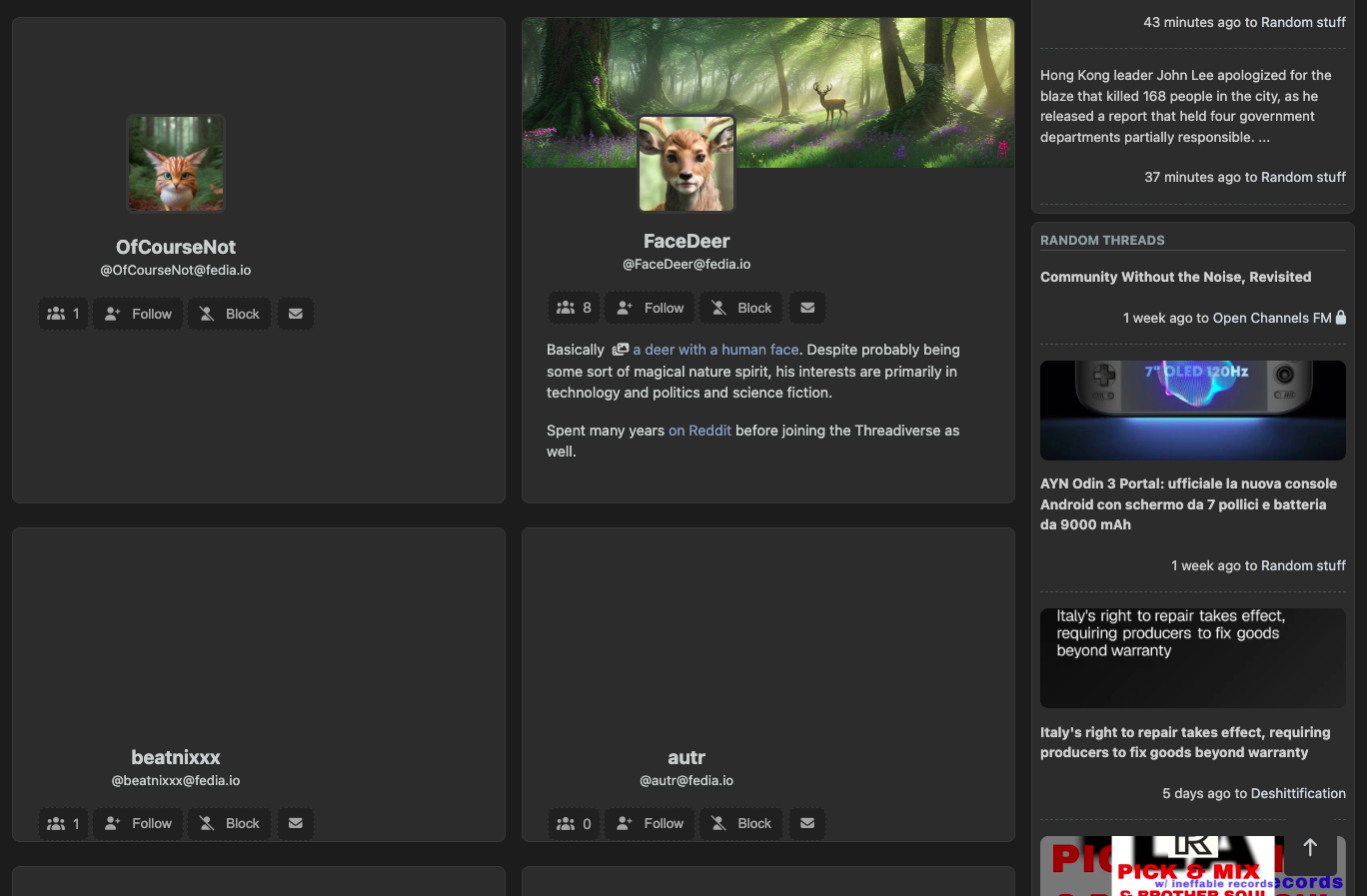The height and width of the screenshot is (896, 1367).
Task: View the Pick & Mix records thumbnail
Action: [x=1193, y=866]
